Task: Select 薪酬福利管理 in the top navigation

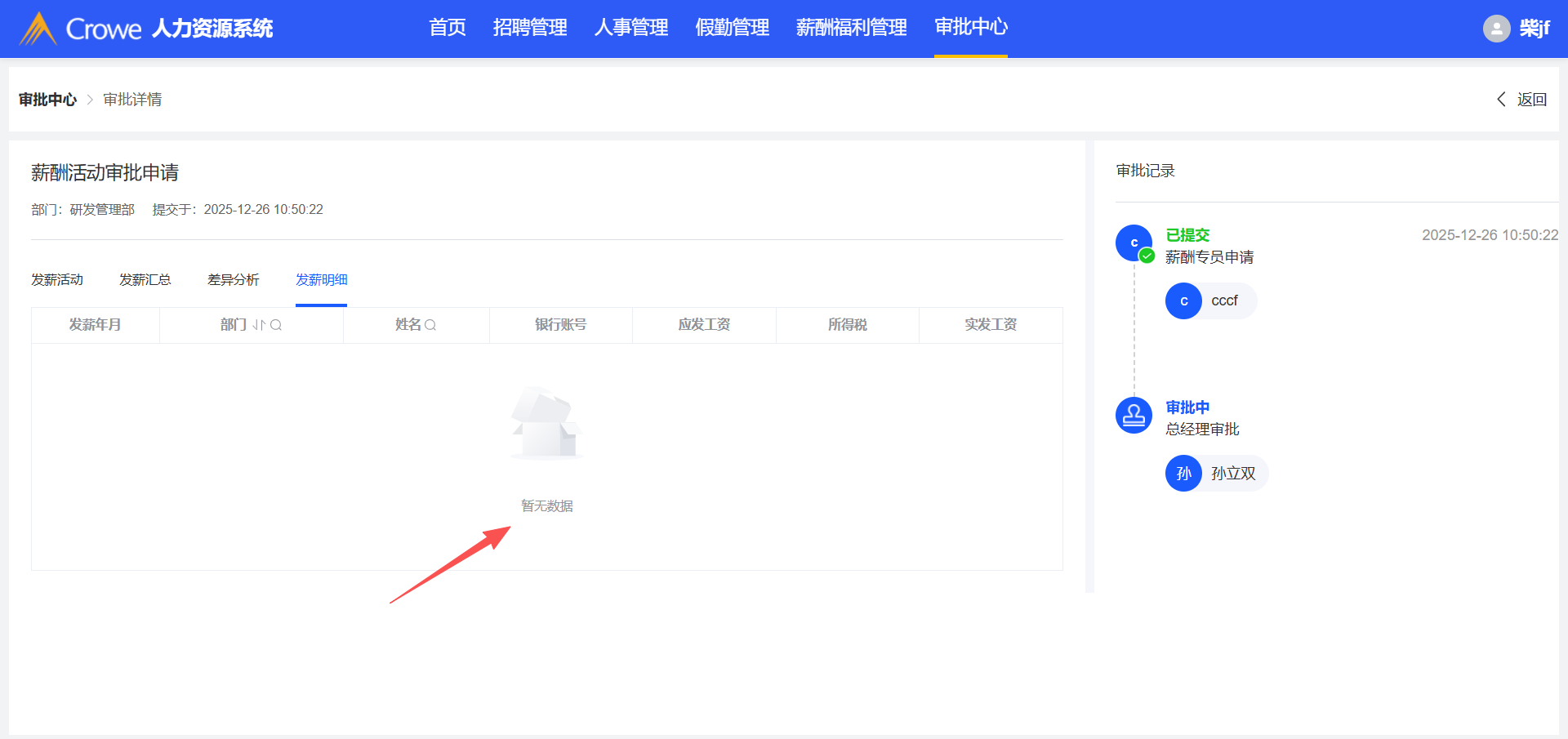Action: 851,28
